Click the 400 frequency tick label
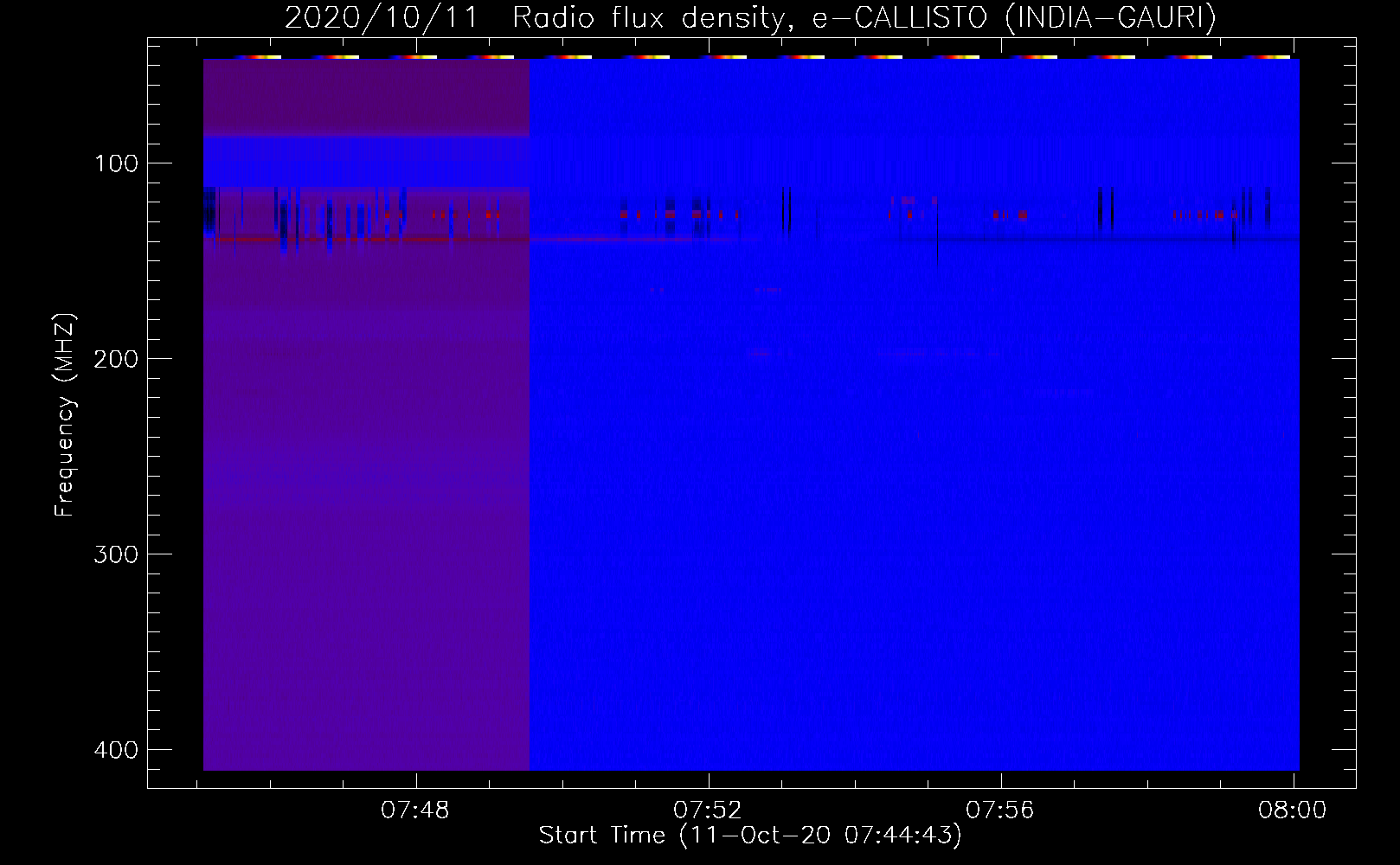 click(x=115, y=749)
